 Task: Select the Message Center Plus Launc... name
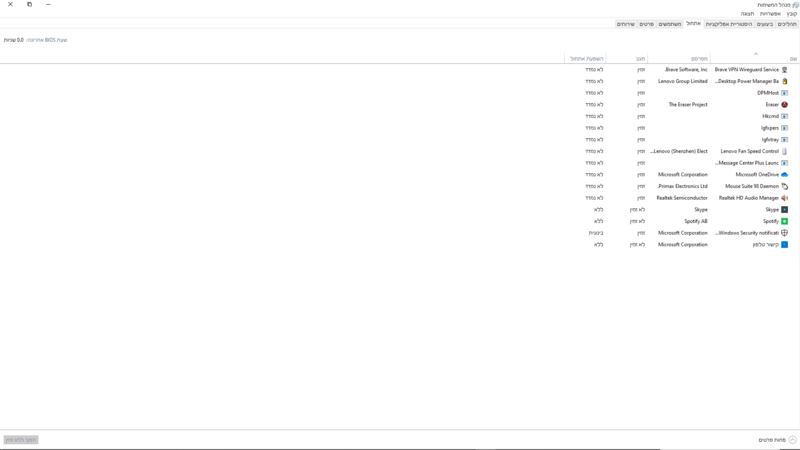pos(746,163)
